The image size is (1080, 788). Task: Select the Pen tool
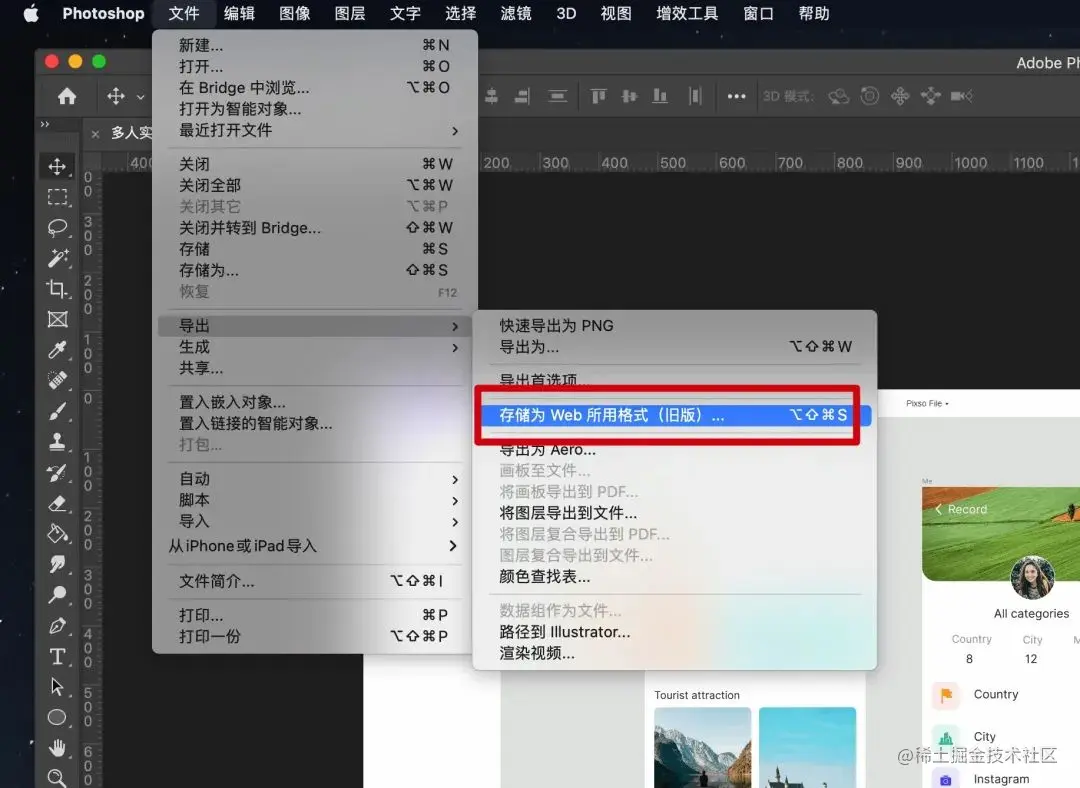pos(58,626)
